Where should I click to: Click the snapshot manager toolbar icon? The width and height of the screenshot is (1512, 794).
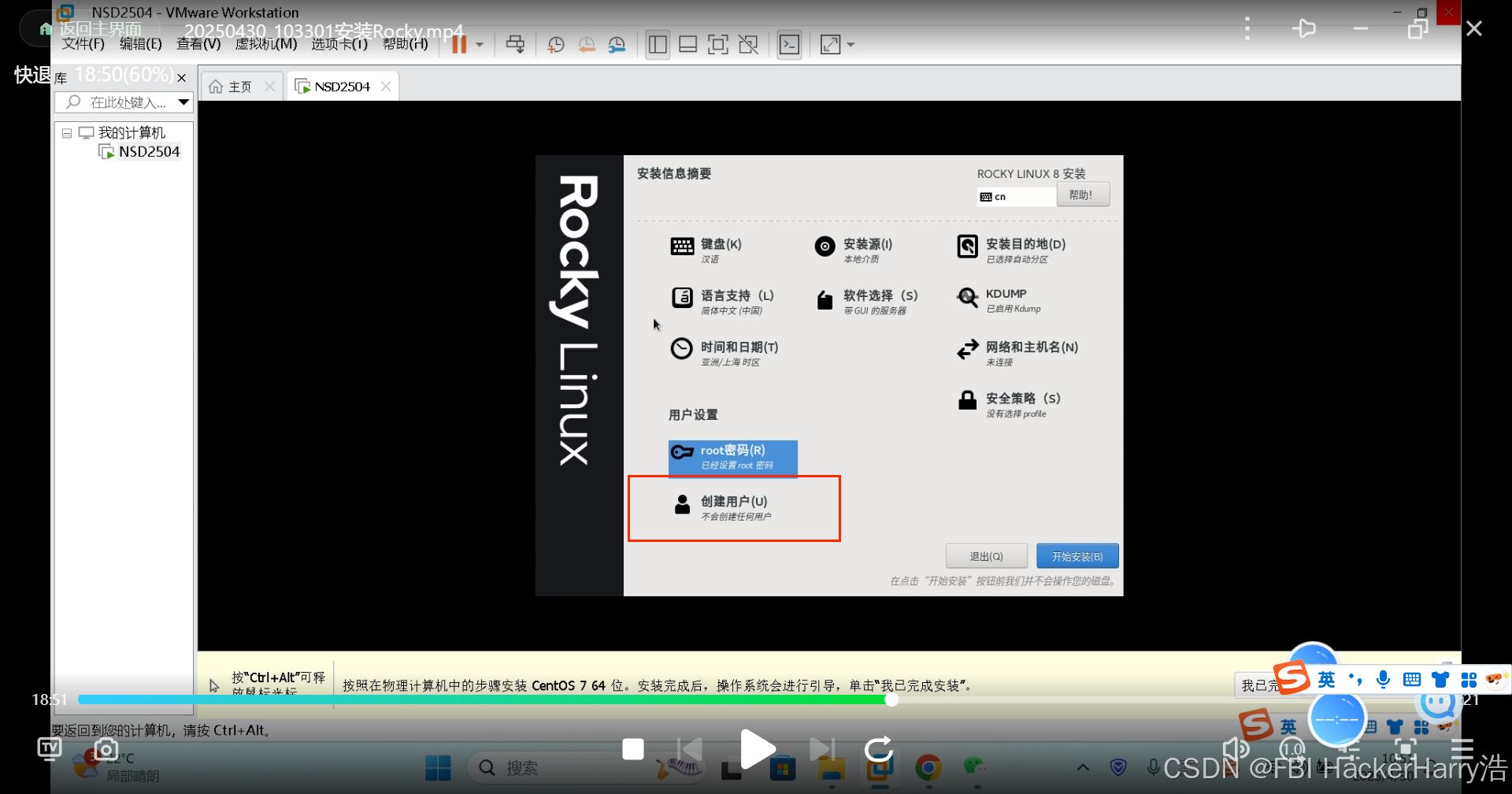pos(617,45)
